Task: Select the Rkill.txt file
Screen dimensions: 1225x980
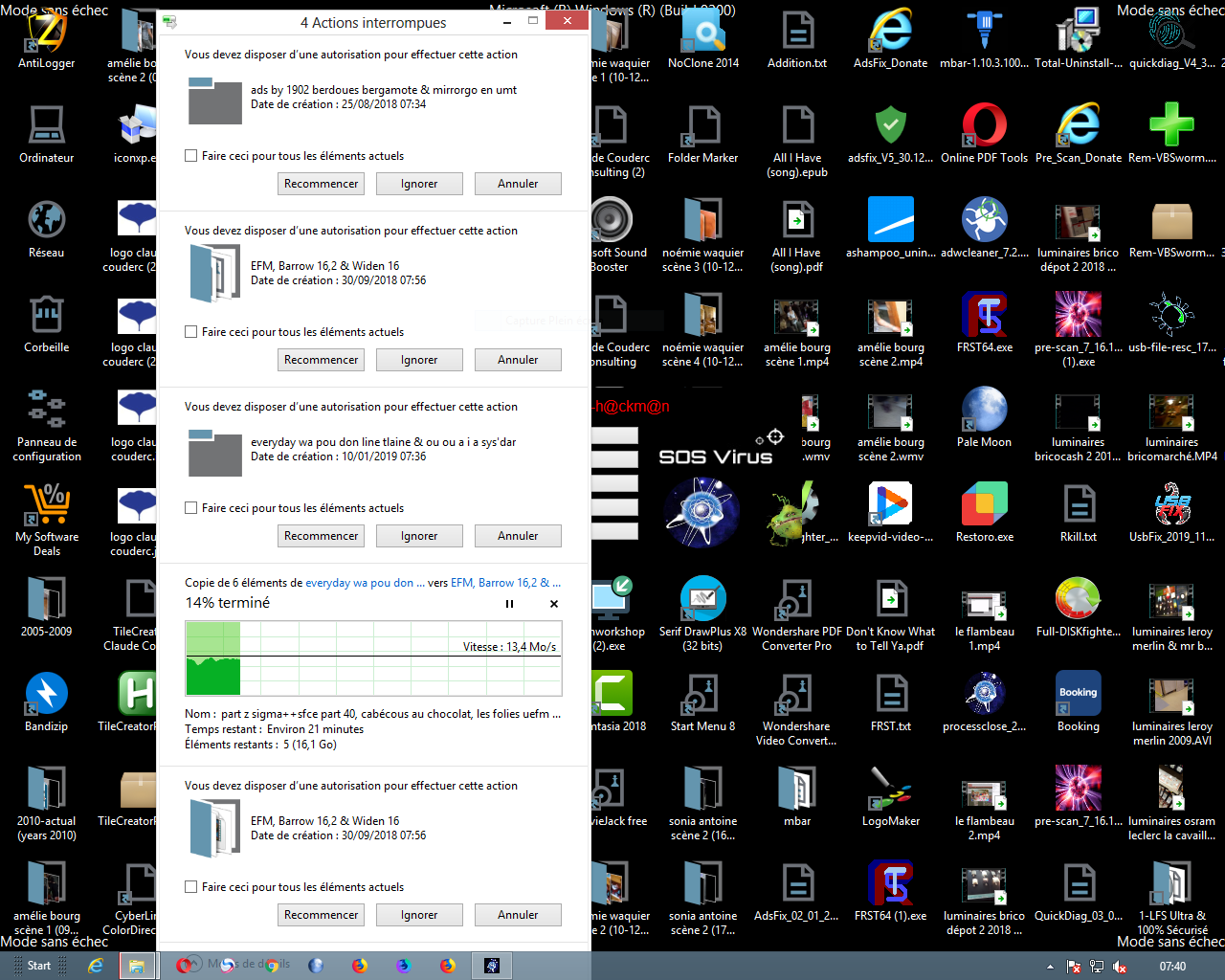Action: (1078, 514)
